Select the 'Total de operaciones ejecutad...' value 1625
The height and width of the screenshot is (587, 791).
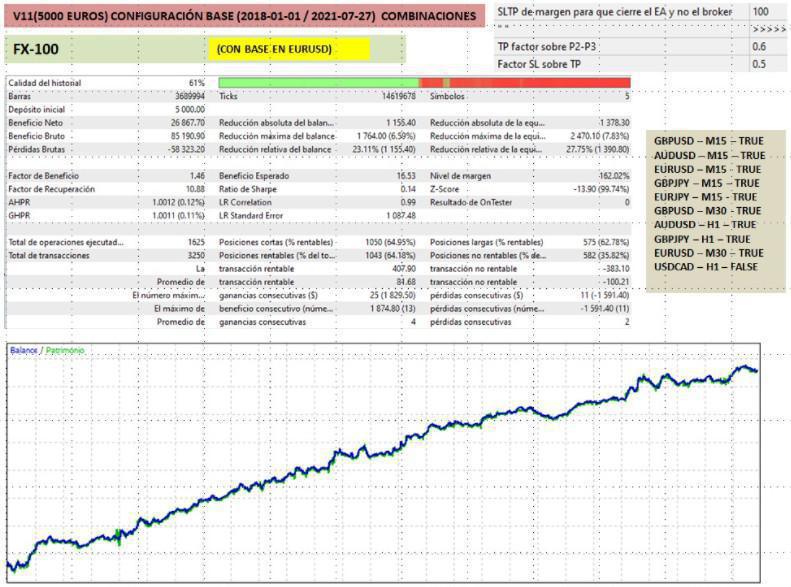click(x=196, y=242)
